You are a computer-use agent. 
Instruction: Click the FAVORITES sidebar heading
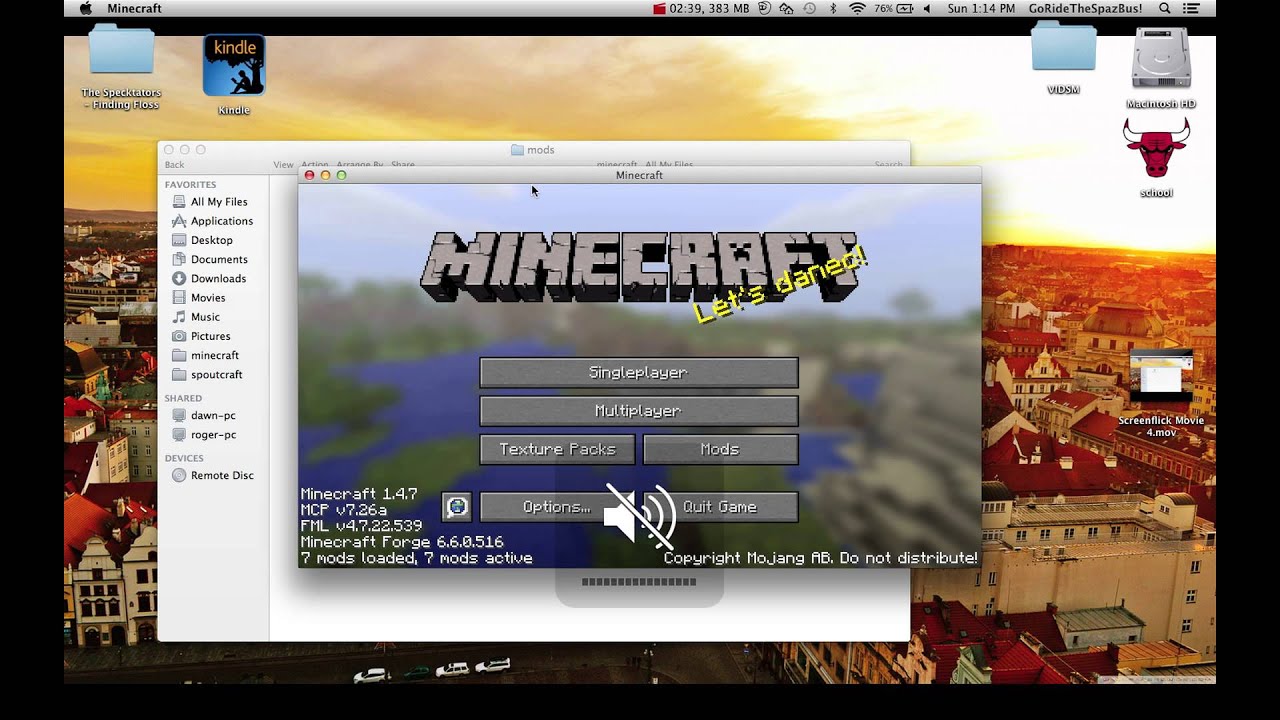coord(190,185)
